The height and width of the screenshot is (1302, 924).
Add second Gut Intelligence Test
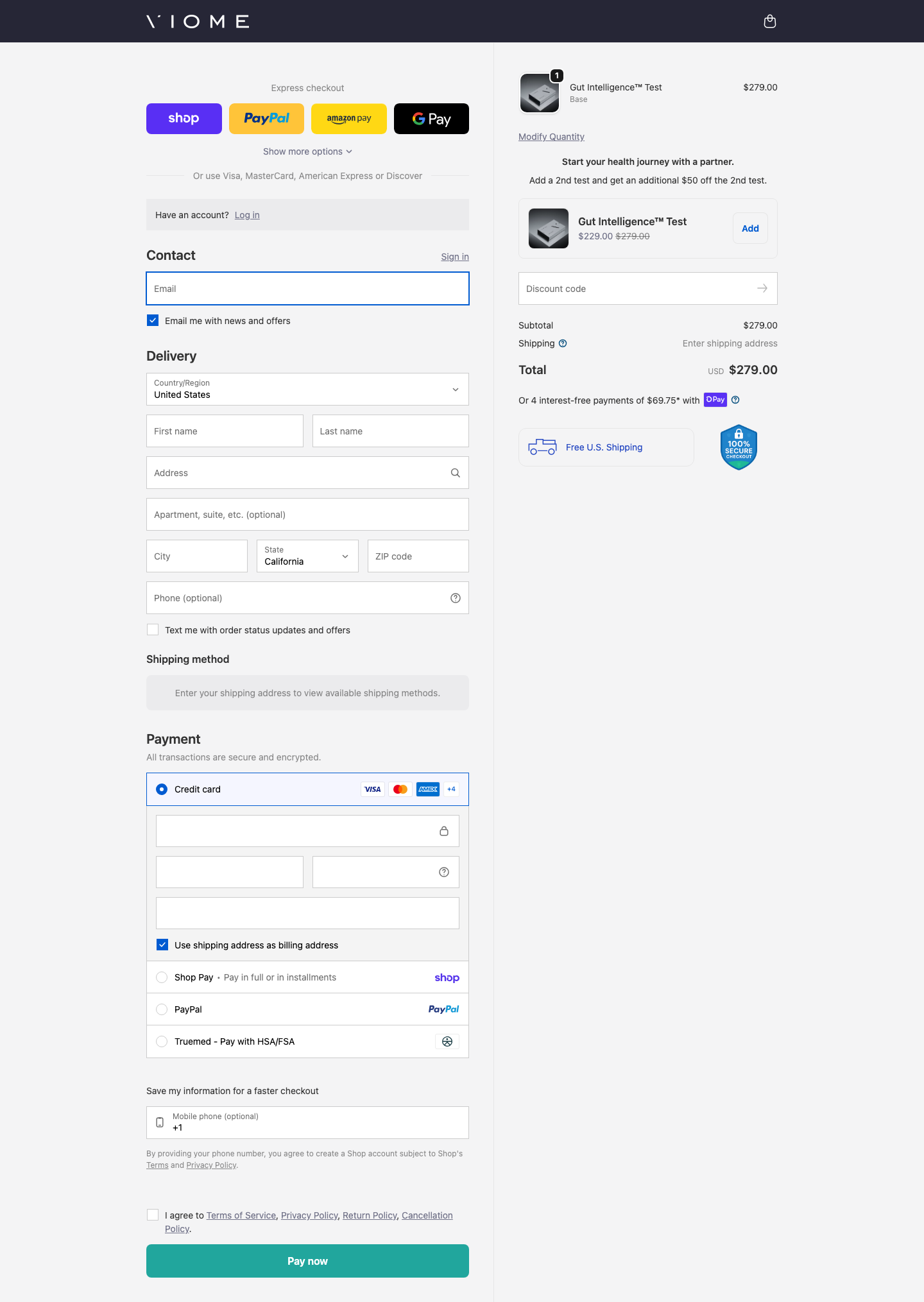(x=750, y=228)
